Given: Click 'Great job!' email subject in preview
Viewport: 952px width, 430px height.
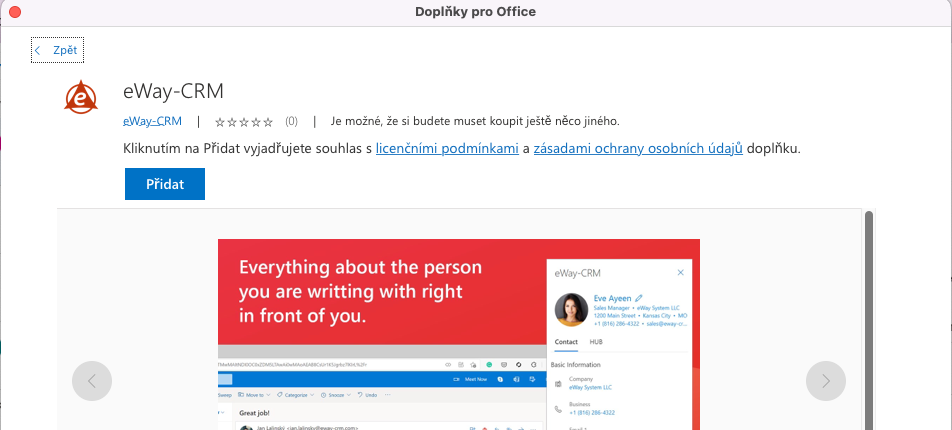Looking at the screenshot, I should pyautogui.click(x=256, y=413).
